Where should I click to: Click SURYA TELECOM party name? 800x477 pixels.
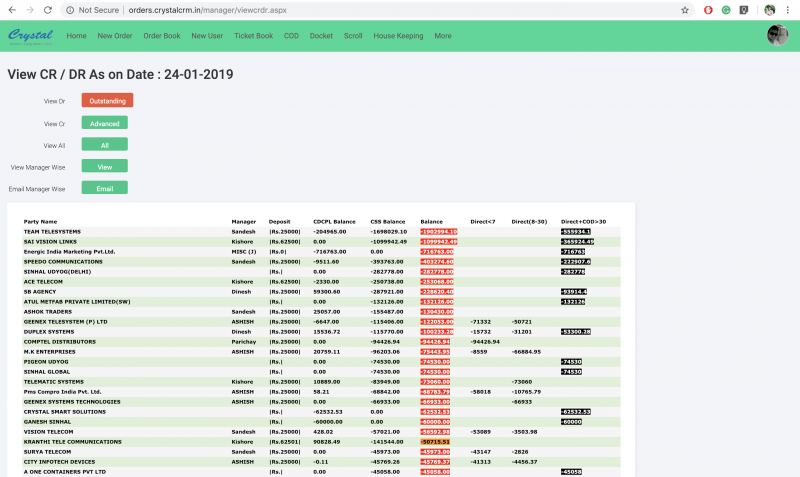[x=47, y=451]
